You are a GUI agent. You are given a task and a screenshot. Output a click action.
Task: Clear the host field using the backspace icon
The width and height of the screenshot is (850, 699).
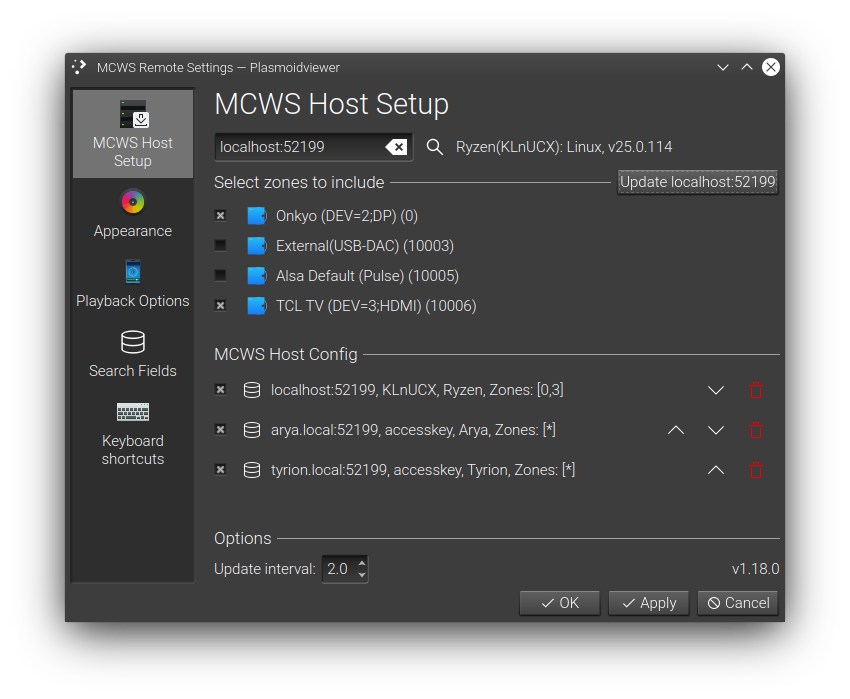pyautogui.click(x=397, y=146)
